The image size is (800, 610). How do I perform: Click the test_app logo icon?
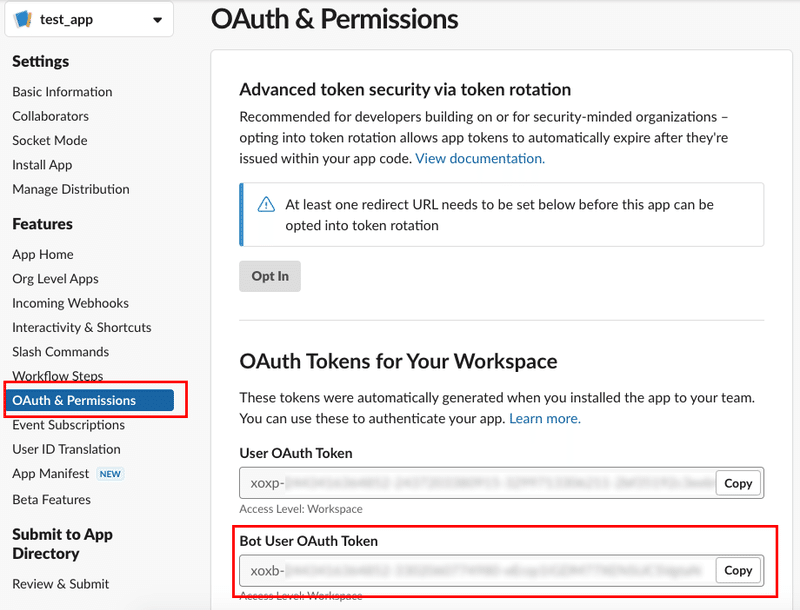23,20
